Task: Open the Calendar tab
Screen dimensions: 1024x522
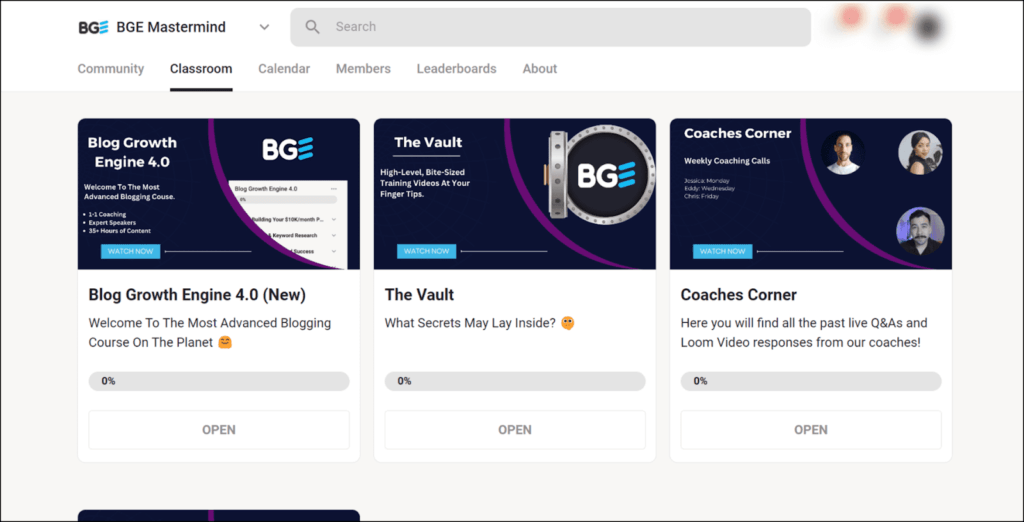Action: pyautogui.click(x=284, y=69)
